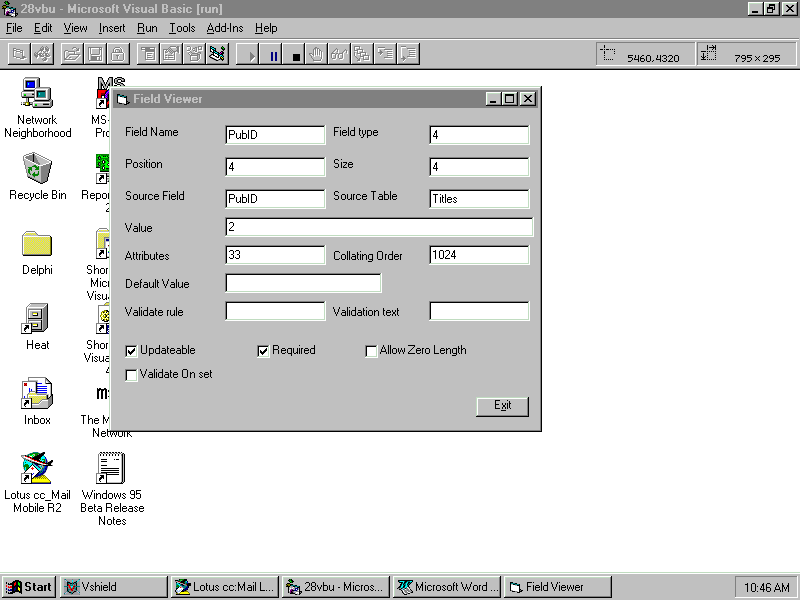This screenshot has width=800, height=600.
Task: Click the Calls toolbar icon
Action: click(x=361, y=55)
